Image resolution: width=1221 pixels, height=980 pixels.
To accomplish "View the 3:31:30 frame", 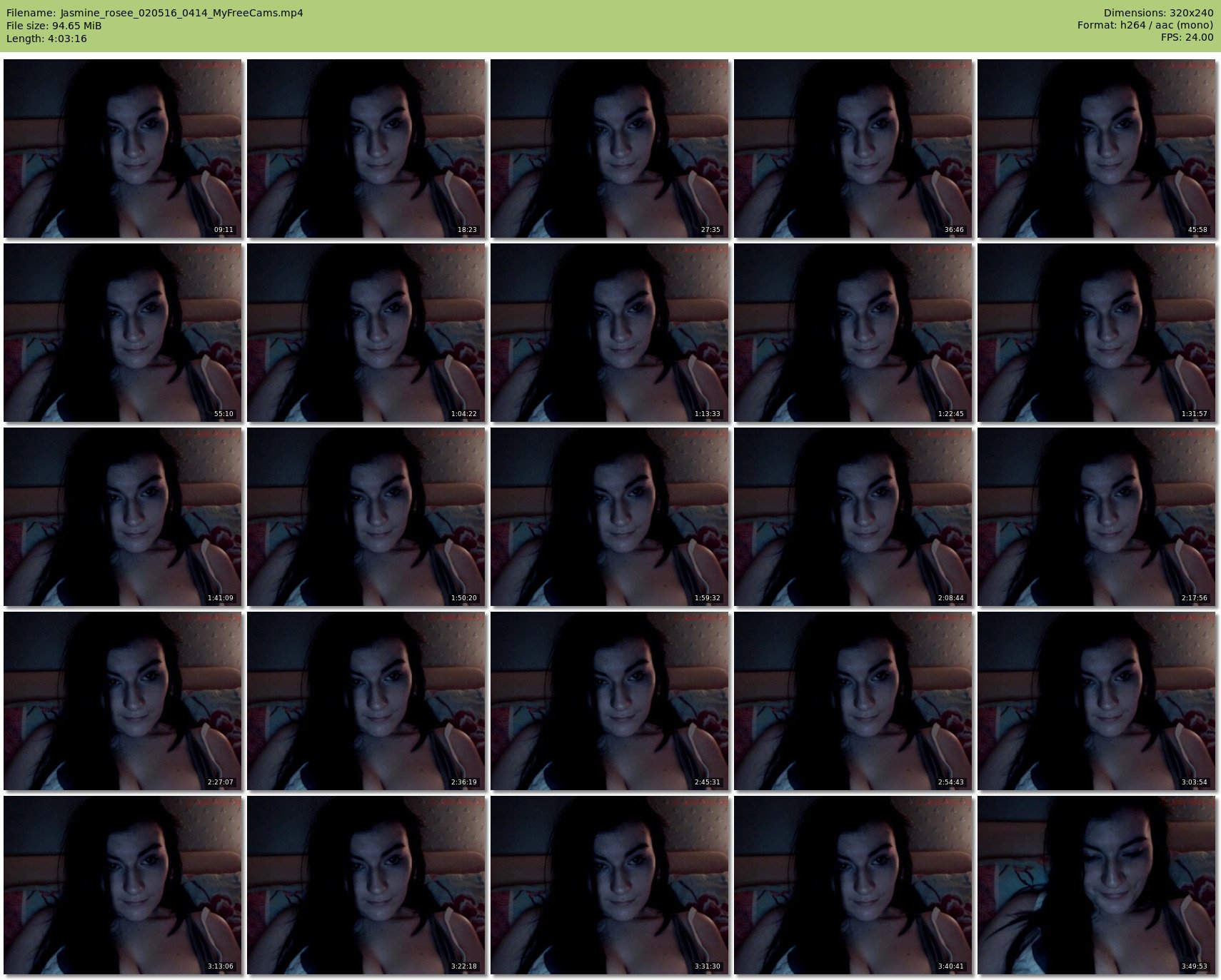I will point(610,885).
